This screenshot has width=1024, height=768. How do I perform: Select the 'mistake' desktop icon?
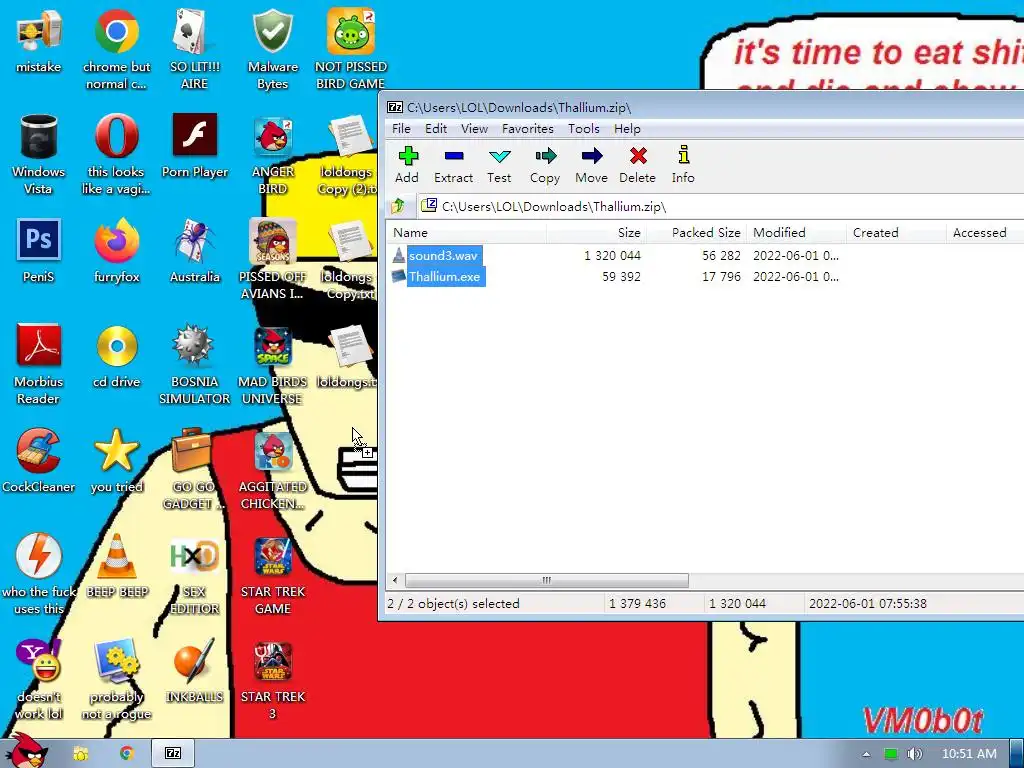tap(38, 41)
